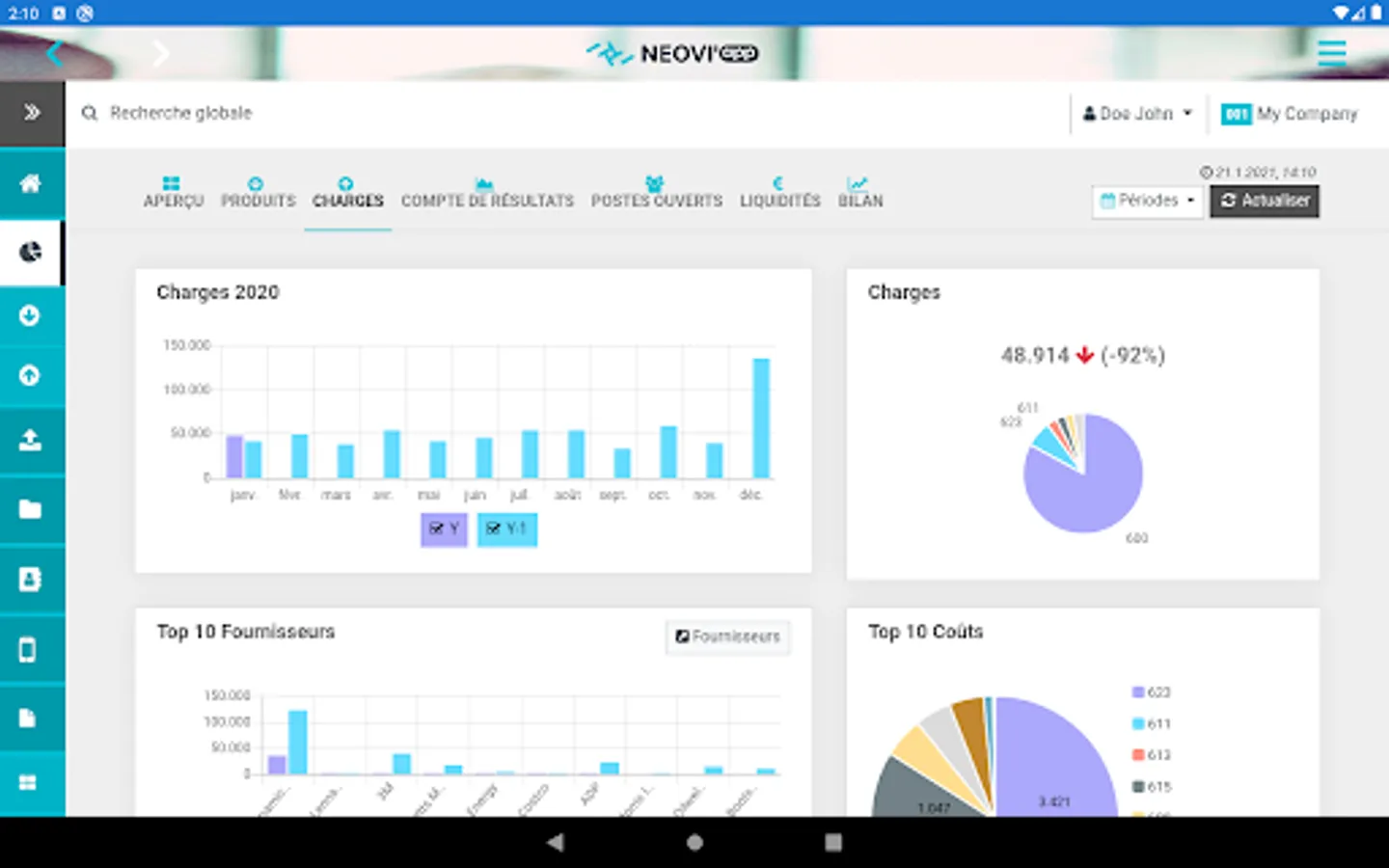The width and height of the screenshot is (1389, 868).
Task: Open the COMPTE DE RÉSULTATS tab
Action: click(x=487, y=193)
